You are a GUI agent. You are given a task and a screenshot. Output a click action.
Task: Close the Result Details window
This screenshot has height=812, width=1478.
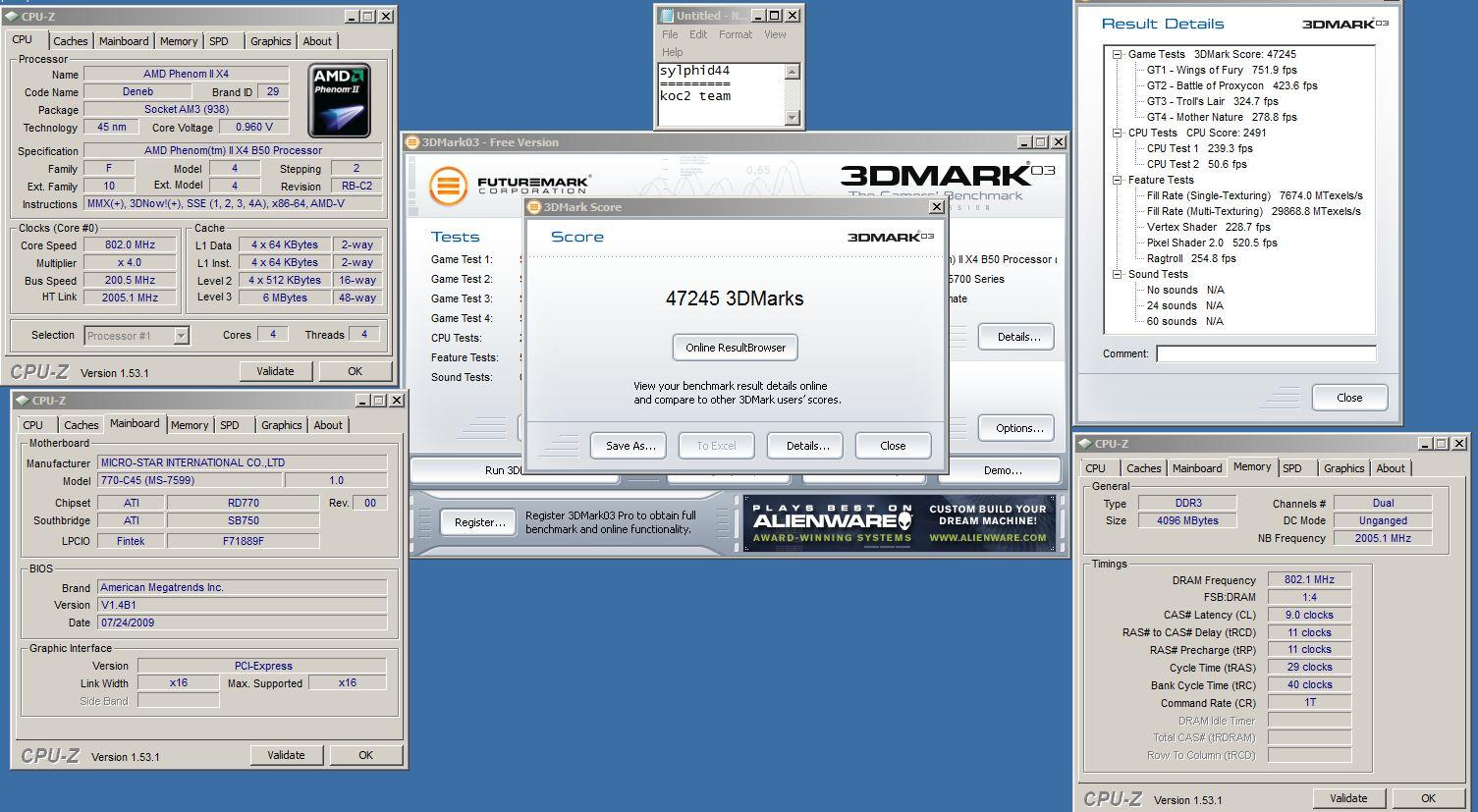(1348, 398)
